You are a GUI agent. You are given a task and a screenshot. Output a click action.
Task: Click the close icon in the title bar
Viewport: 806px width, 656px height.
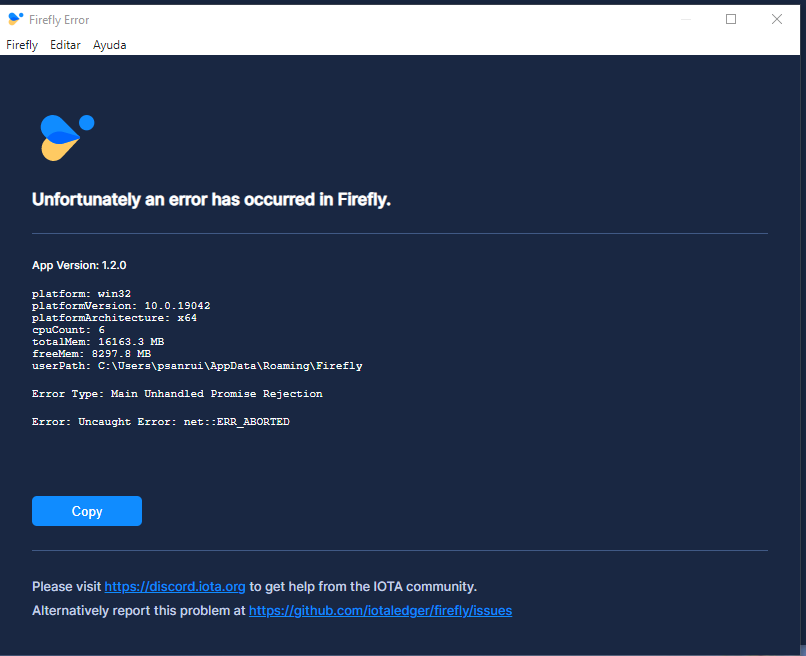click(777, 18)
